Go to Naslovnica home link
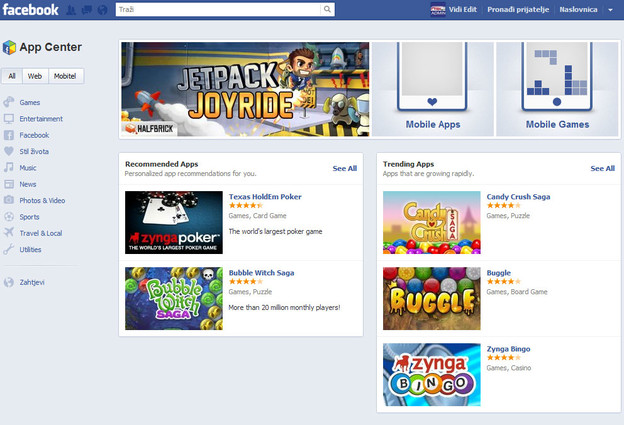 tap(578, 10)
